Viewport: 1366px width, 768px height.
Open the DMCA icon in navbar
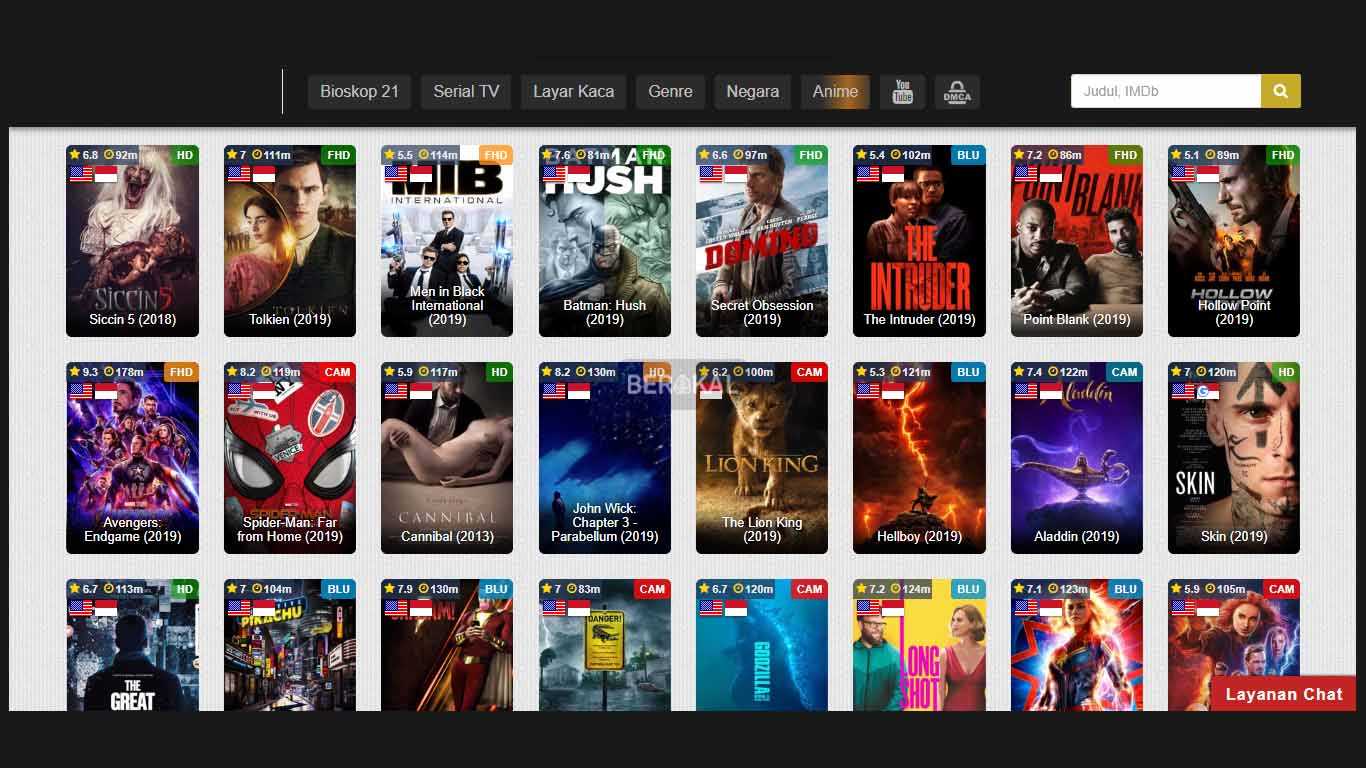point(957,92)
